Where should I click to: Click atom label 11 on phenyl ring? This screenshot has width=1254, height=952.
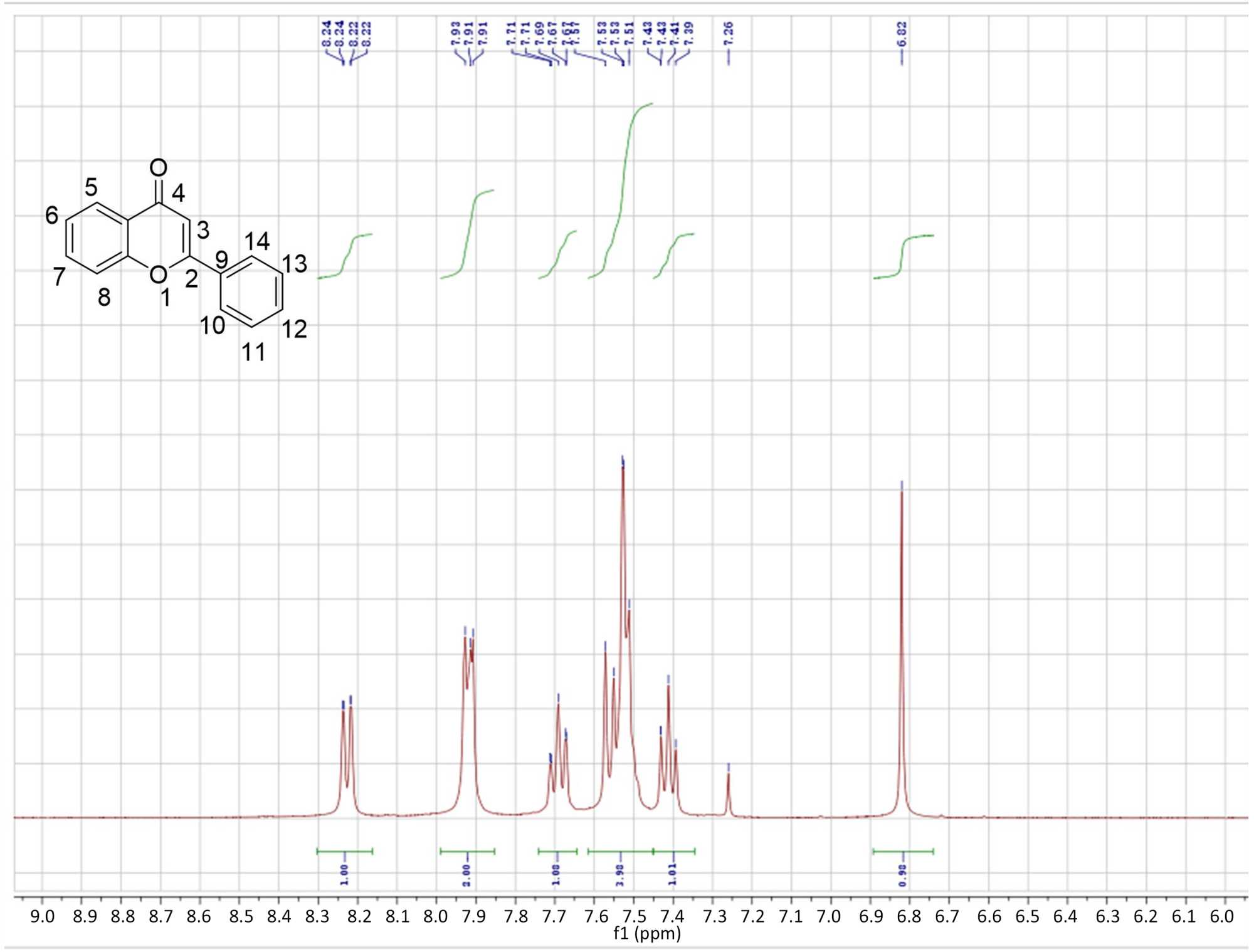click(253, 353)
